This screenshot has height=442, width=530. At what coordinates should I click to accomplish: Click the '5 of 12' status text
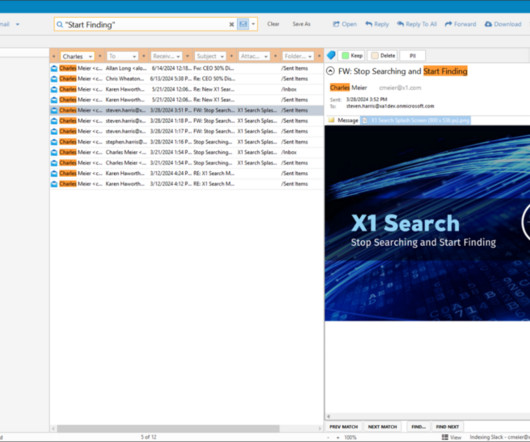point(148,437)
